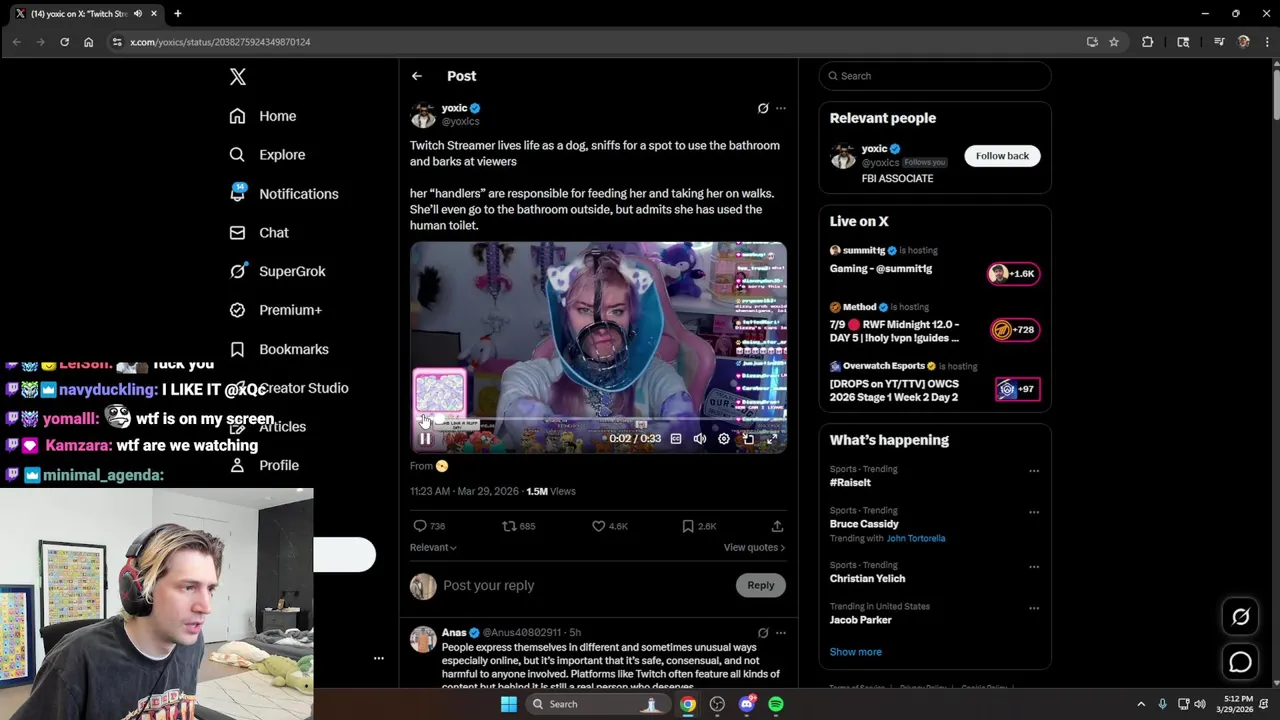Click Grok icon on yoxic's post

tap(763, 108)
